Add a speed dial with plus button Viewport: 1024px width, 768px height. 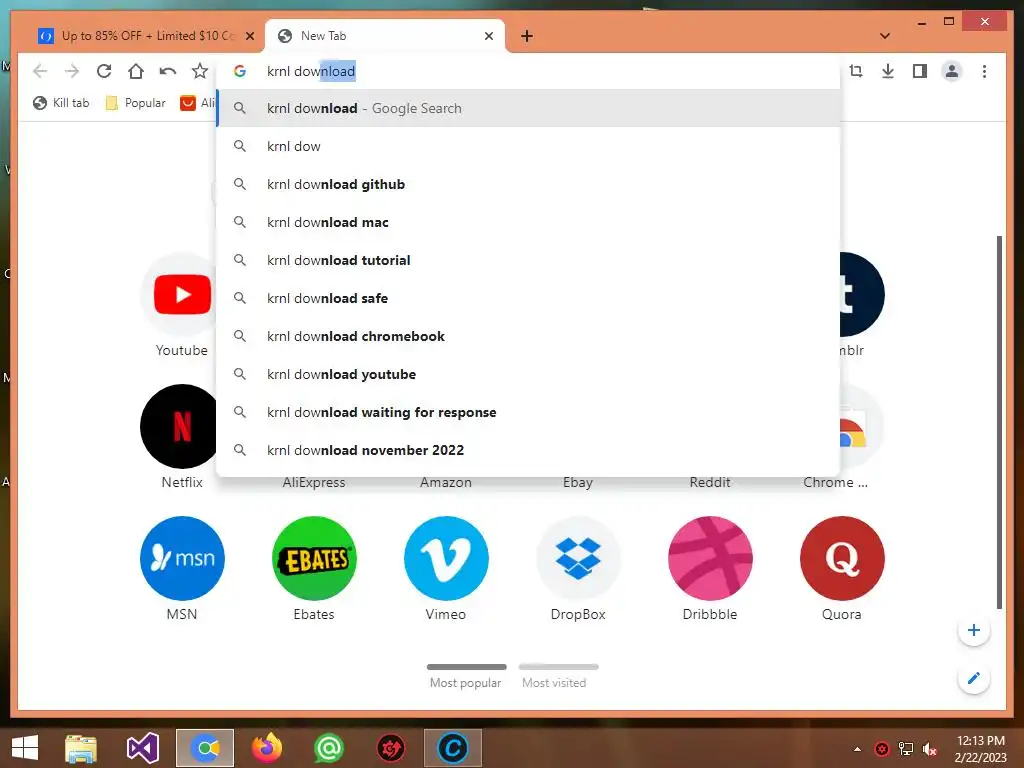tap(973, 630)
